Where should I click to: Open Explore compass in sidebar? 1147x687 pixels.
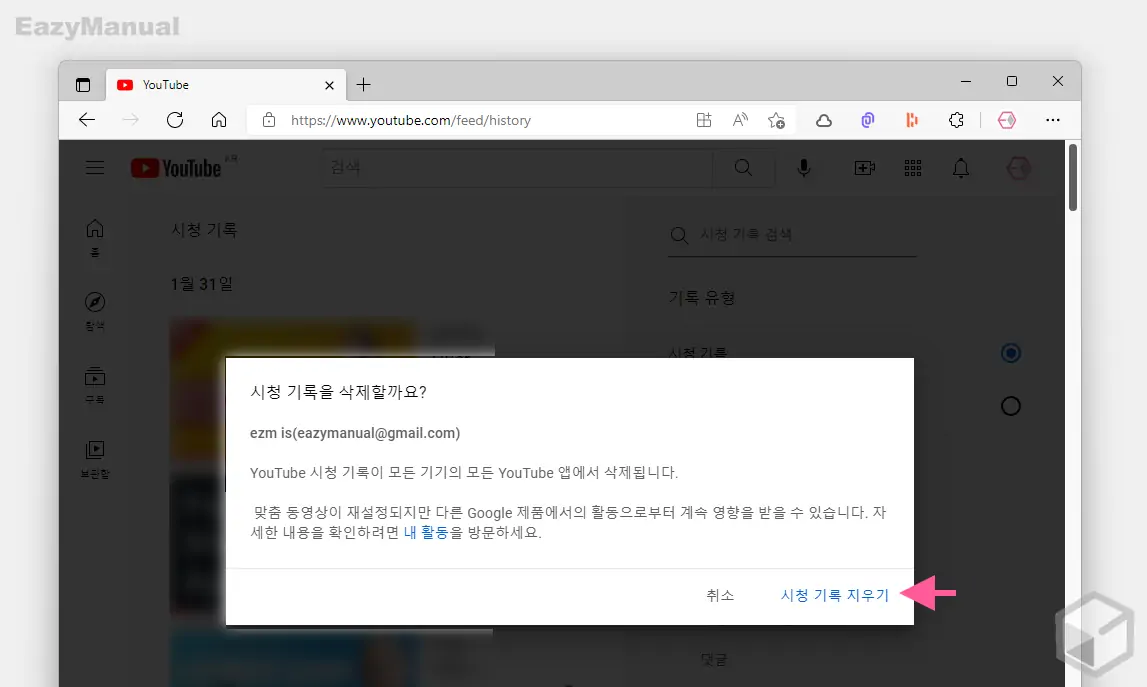pos(95,312)
